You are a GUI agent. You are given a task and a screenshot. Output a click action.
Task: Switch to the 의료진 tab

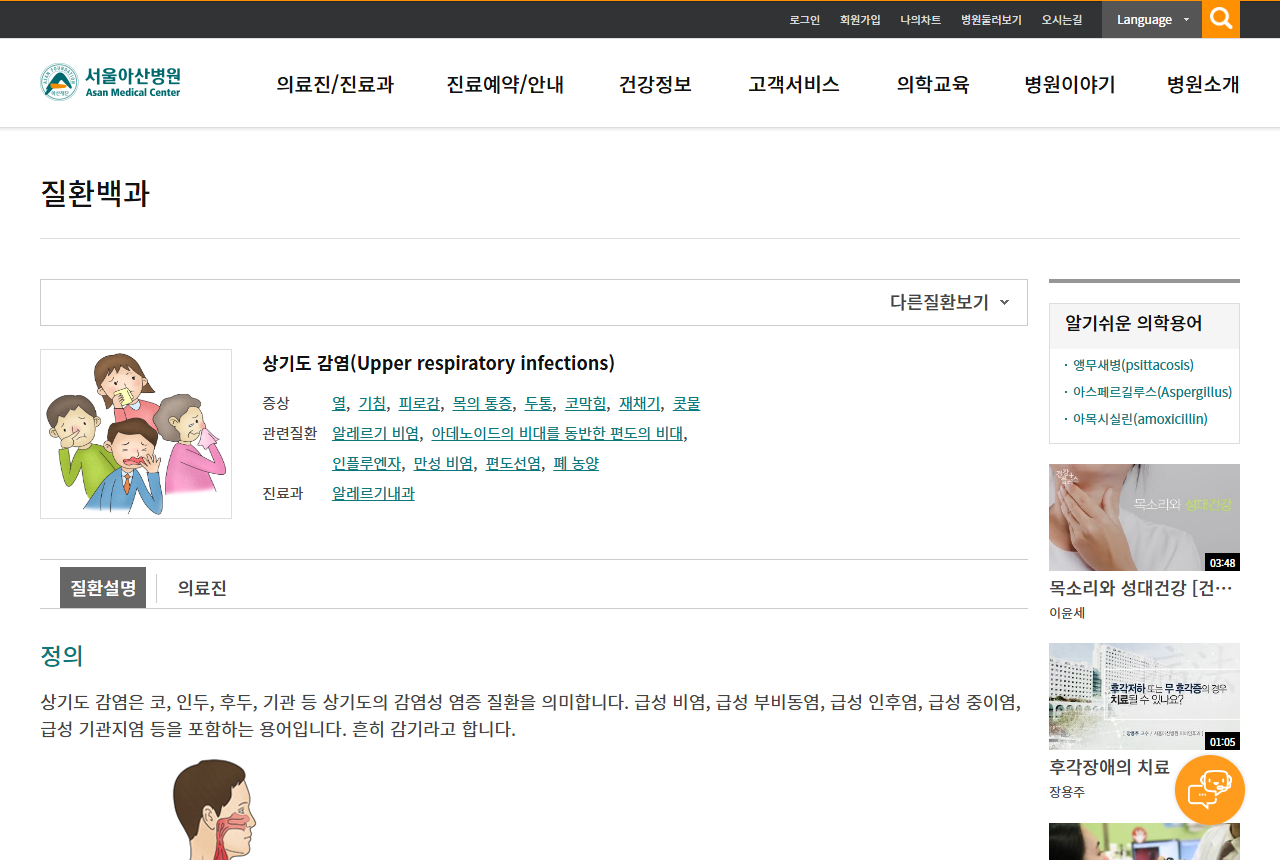click(x=202, y=588)
